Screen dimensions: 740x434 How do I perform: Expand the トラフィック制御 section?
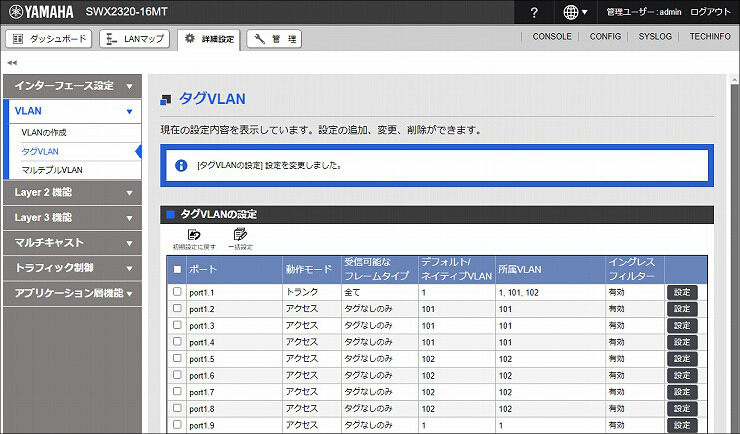coord(72,268)
